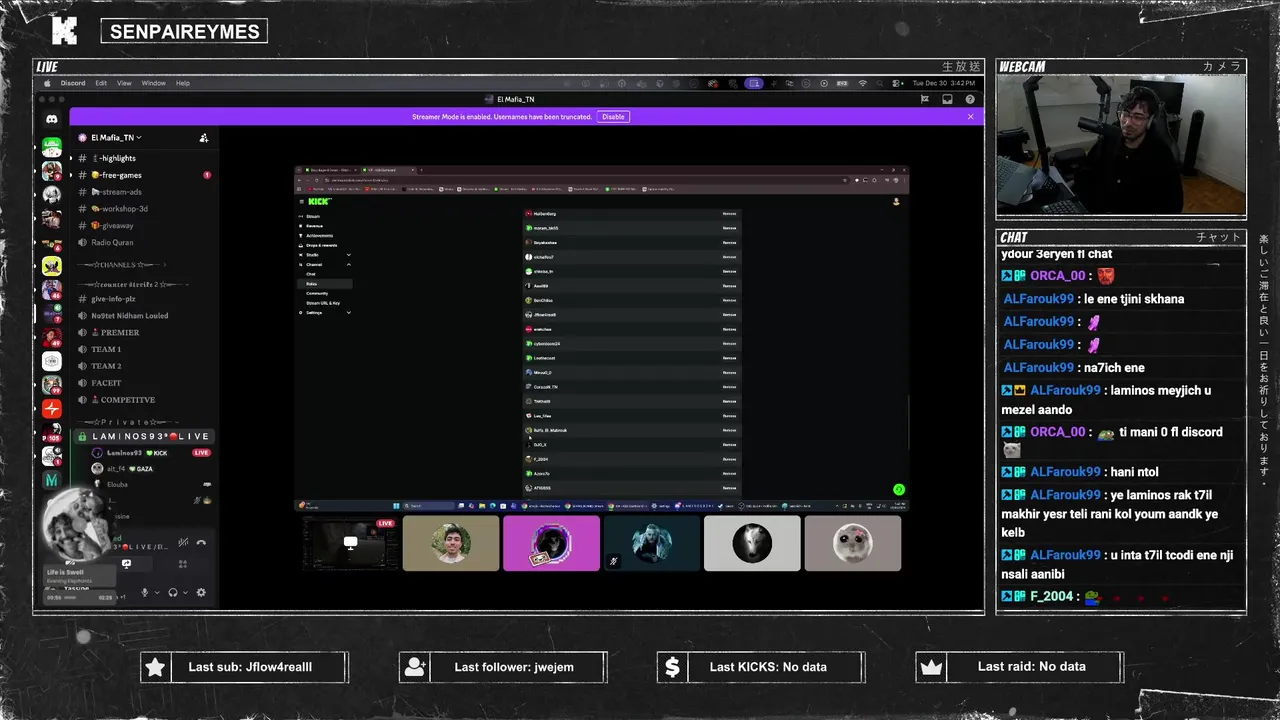Select the LAMINOS93 LIVE locked voice channel
This screenshot has height=720, width=1280.
(x=145, y=437)
